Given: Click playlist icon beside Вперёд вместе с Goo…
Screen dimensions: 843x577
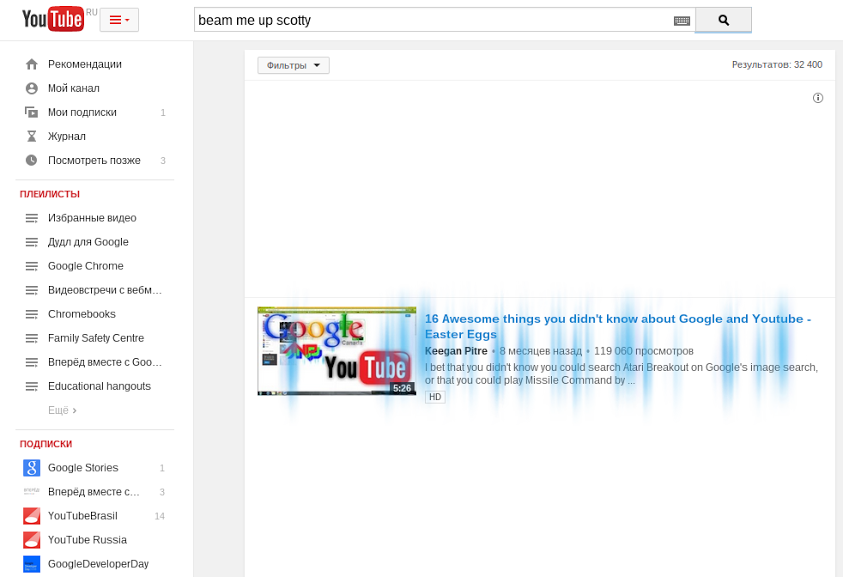Looking at the screenshot, I should tap(32, 362).
